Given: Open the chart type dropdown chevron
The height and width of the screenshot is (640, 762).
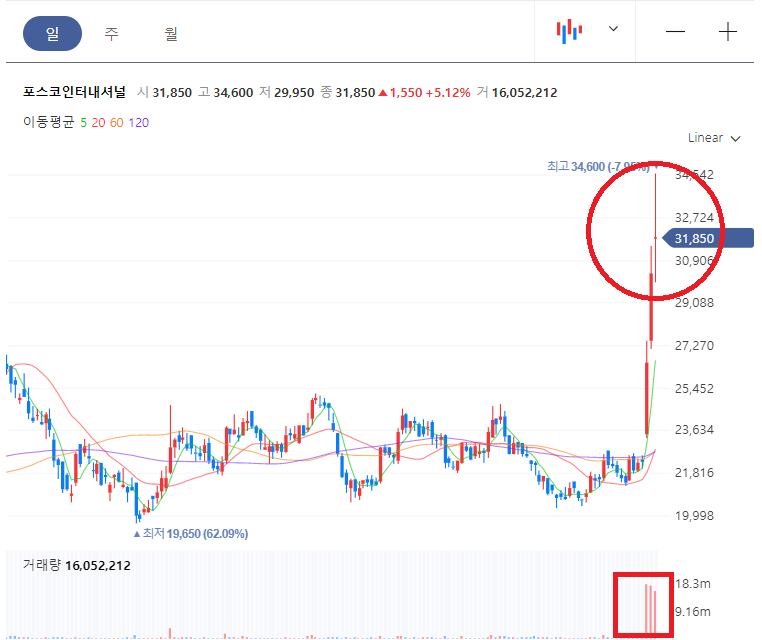Looking at the screenshot, I should [x=613, y=29].
